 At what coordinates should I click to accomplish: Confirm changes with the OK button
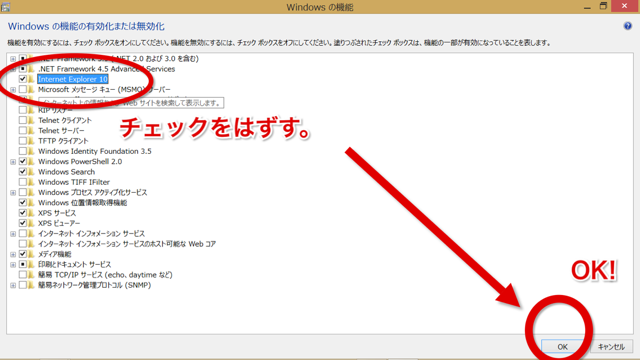[x=562, y=347]
